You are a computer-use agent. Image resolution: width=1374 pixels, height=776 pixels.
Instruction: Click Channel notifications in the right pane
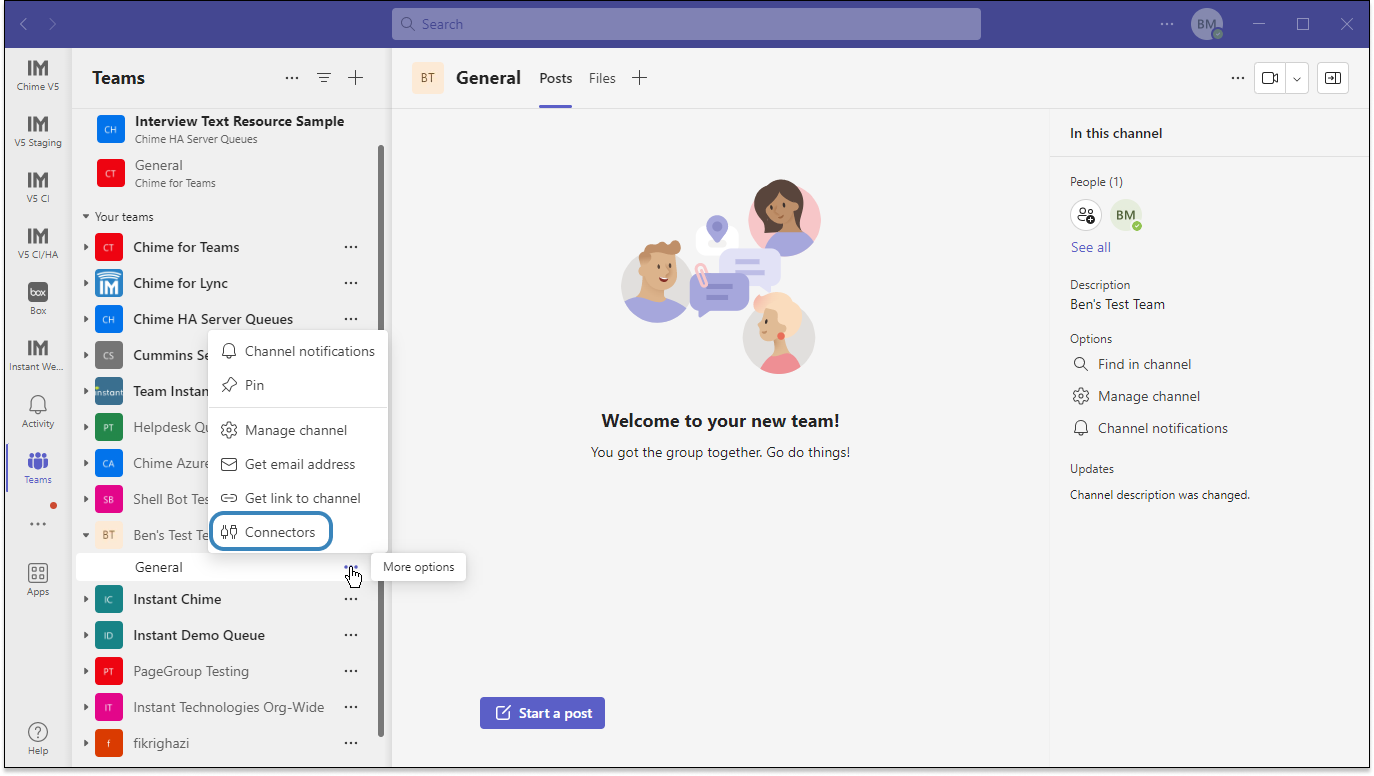click(x=1149, y=428)
